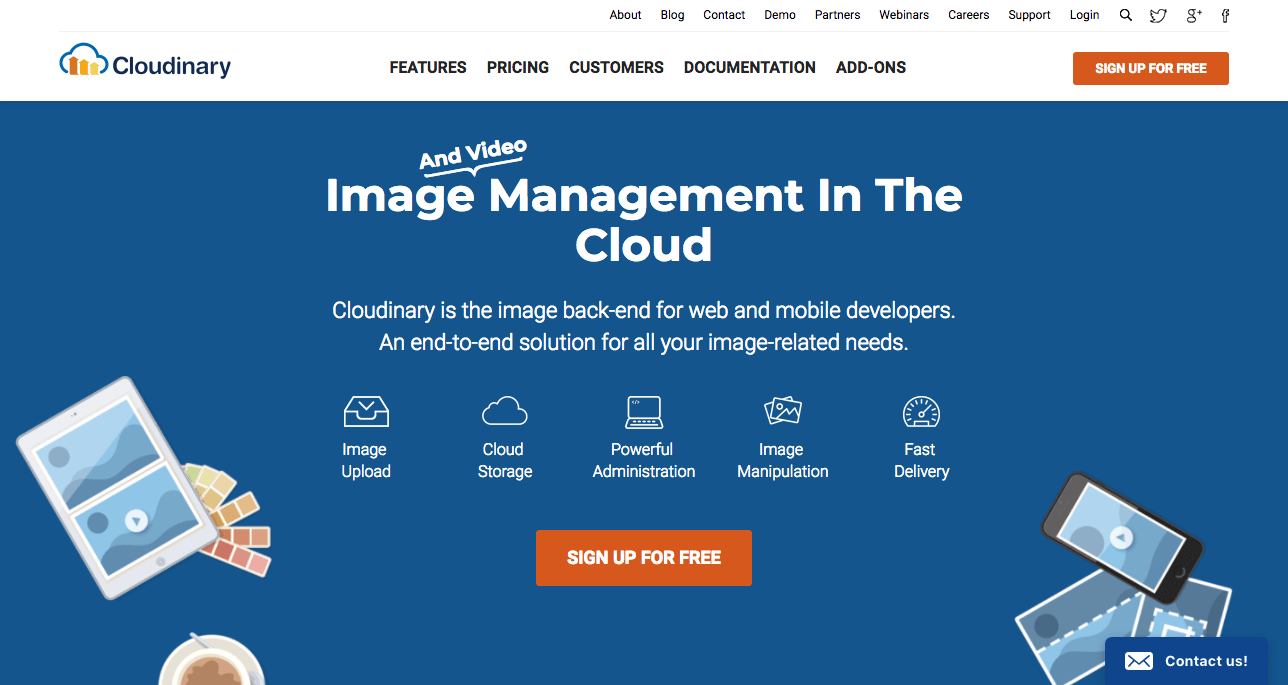This screenshot has width=1288, height=685.
Task: Click the Cloud Storage cloud icon
Action: [504, 411]
